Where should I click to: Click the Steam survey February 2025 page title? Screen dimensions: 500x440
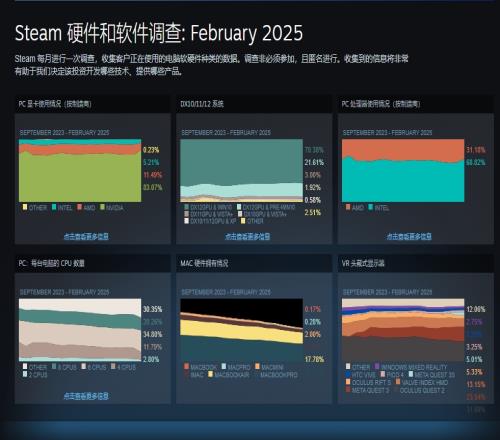click(159, 33)
